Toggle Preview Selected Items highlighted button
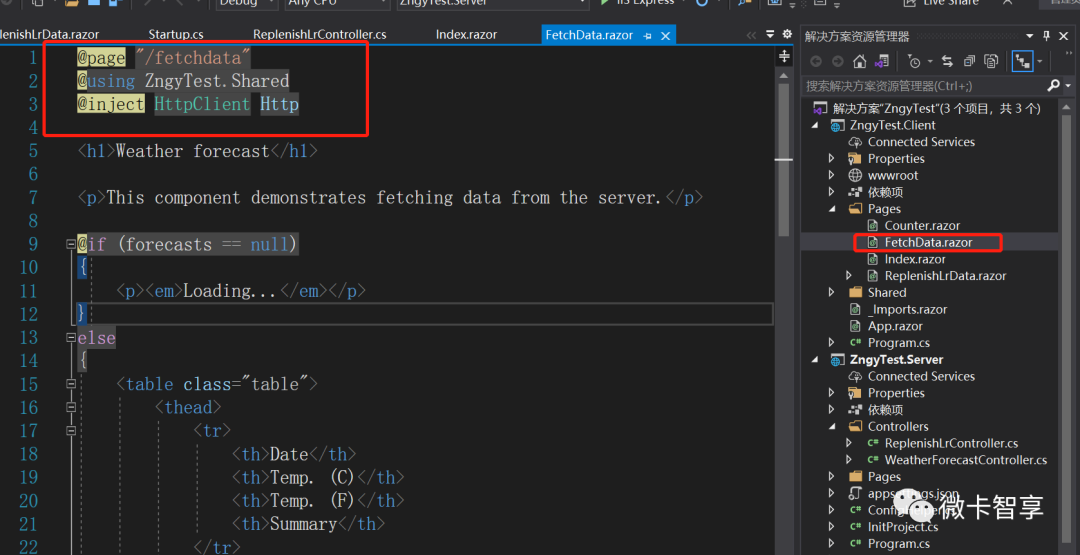1080x555 pixels. coord(1022,61)
